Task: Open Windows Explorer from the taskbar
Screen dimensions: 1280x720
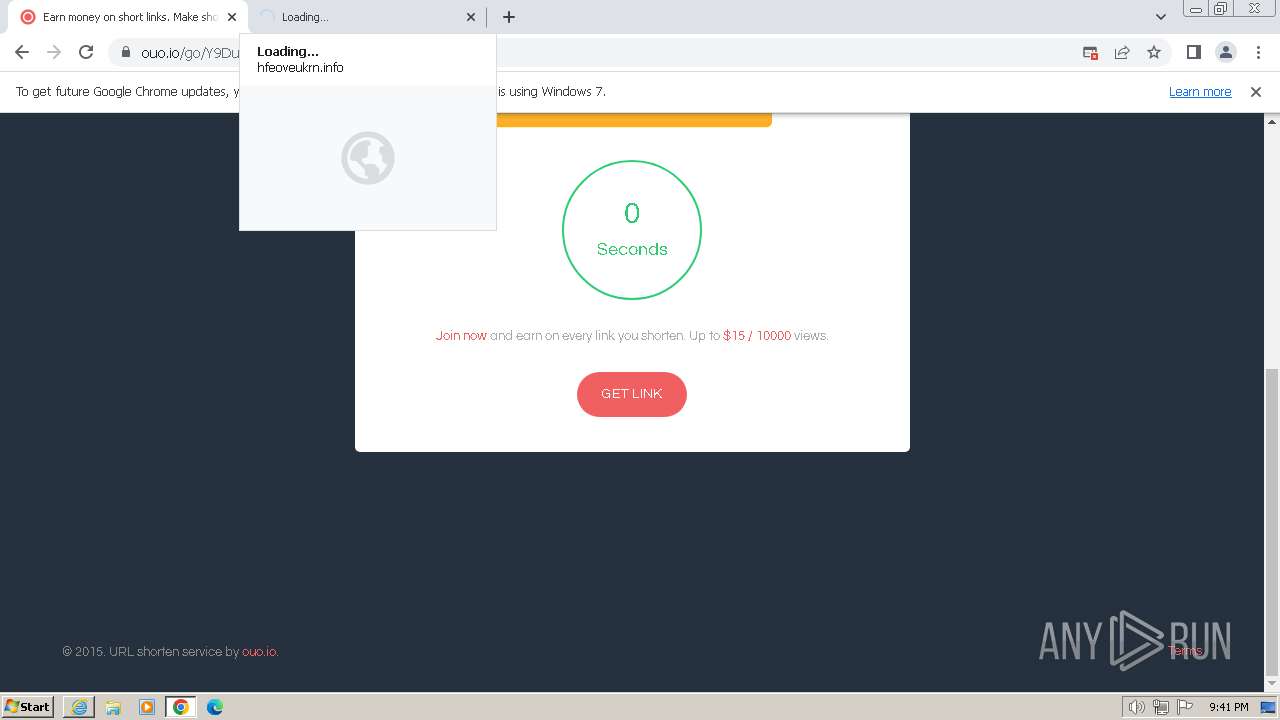Action: [113, 707]
